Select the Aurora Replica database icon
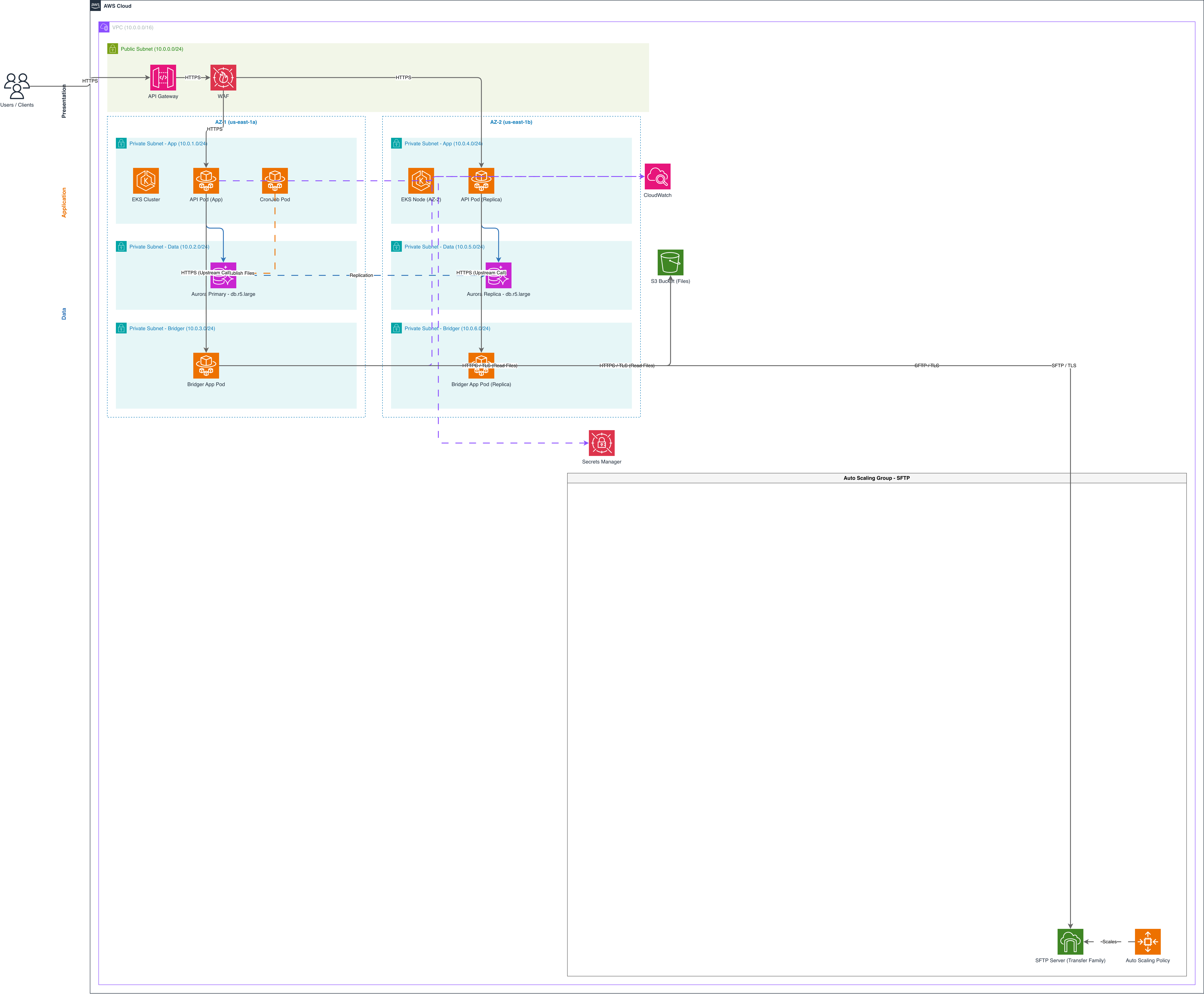Viewport: 1204px width, 994px height. coord(499,275)
